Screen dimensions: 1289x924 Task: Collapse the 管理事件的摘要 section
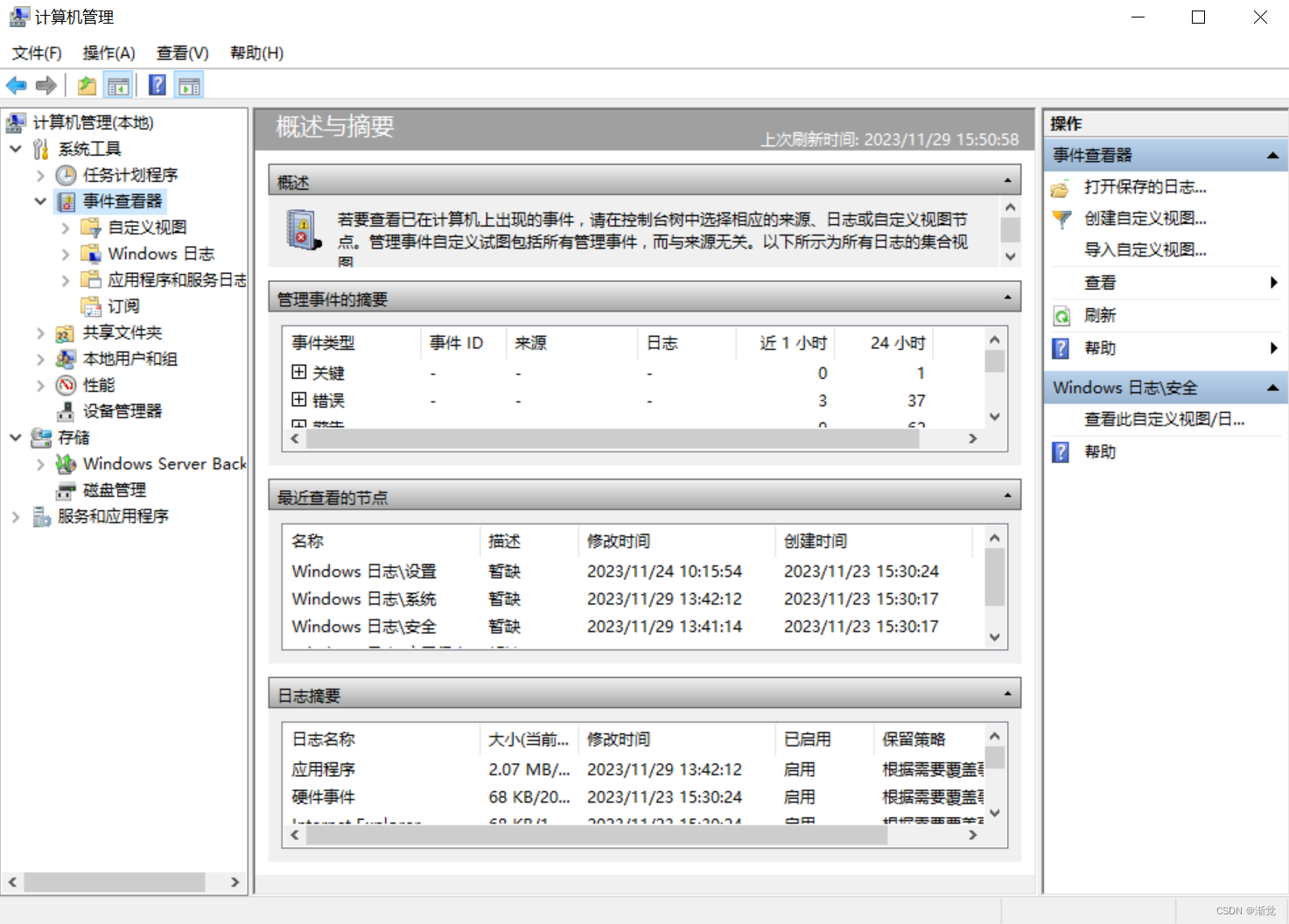tap(1008, 297)
